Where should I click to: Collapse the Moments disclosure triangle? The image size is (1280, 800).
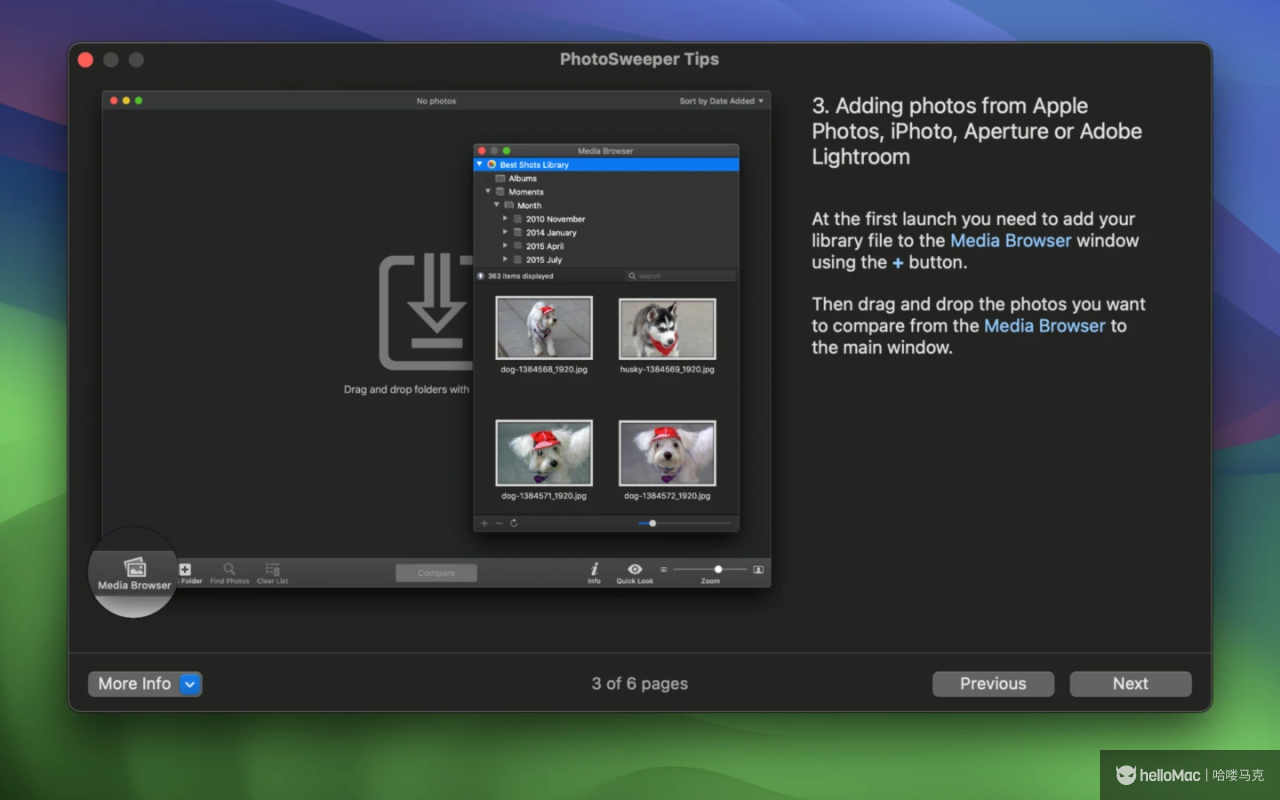[x=488, y=191]
